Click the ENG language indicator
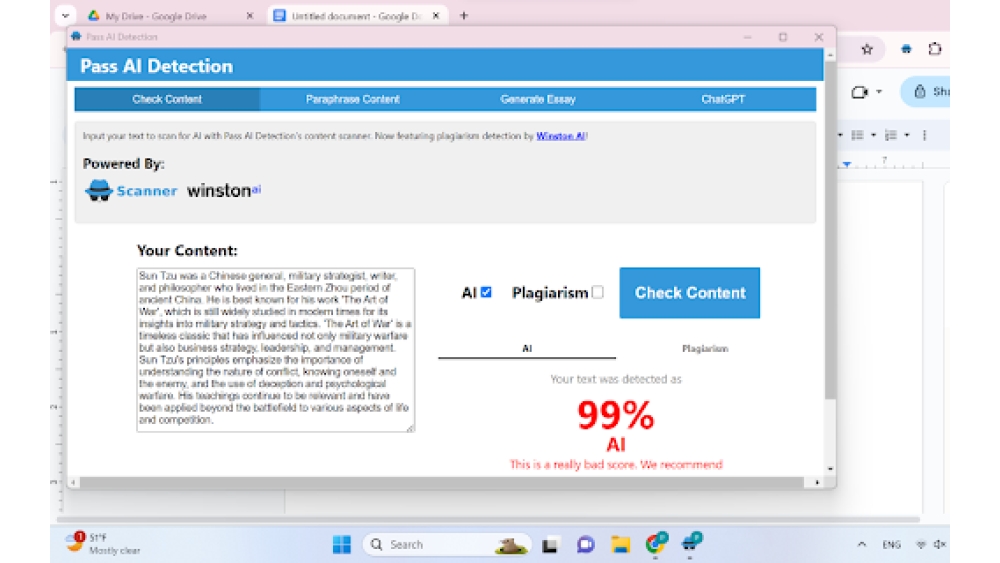1000x563 pixels. pos(891,545)
